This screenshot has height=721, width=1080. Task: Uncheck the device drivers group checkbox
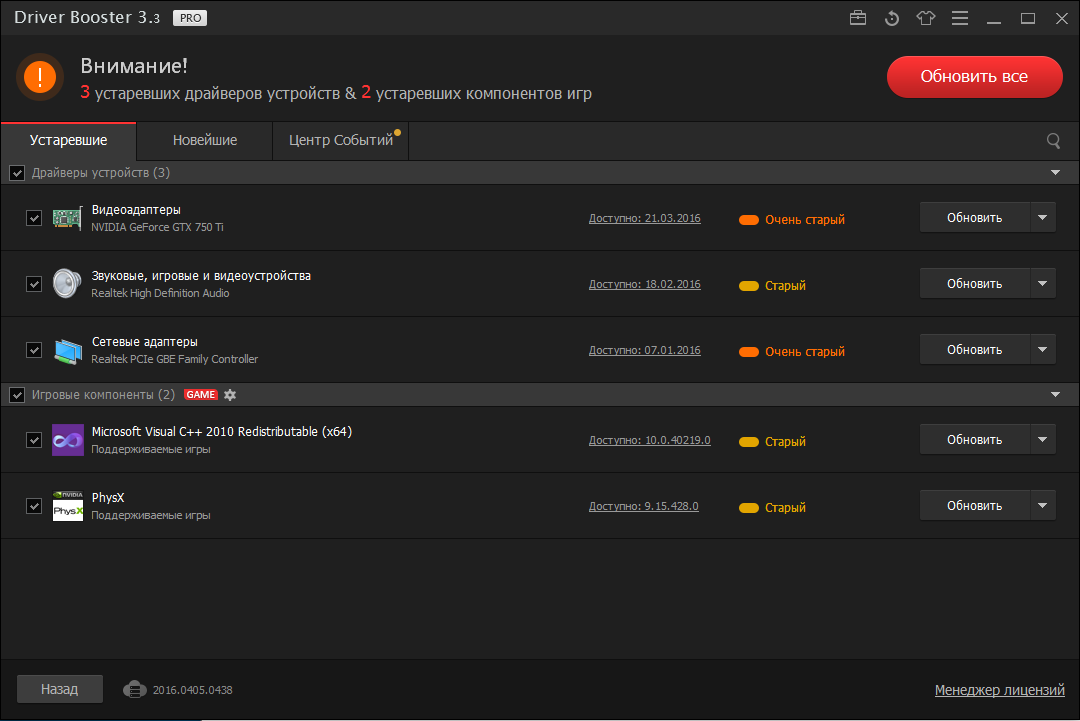coord(17,173)
